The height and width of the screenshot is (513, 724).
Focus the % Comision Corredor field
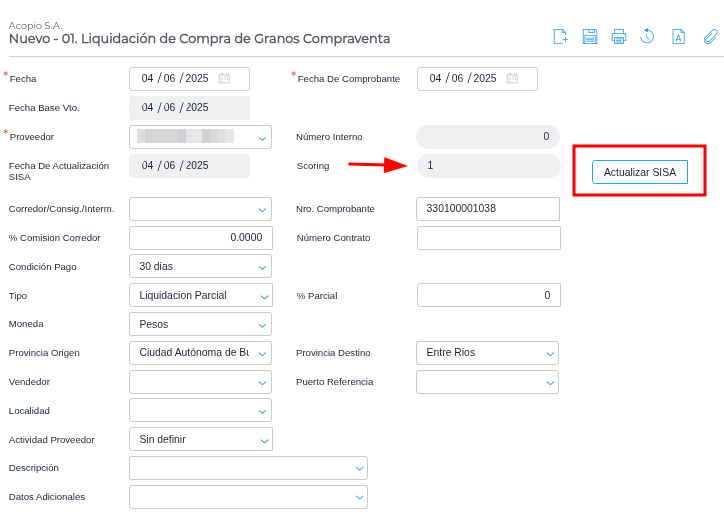(200, 238)
